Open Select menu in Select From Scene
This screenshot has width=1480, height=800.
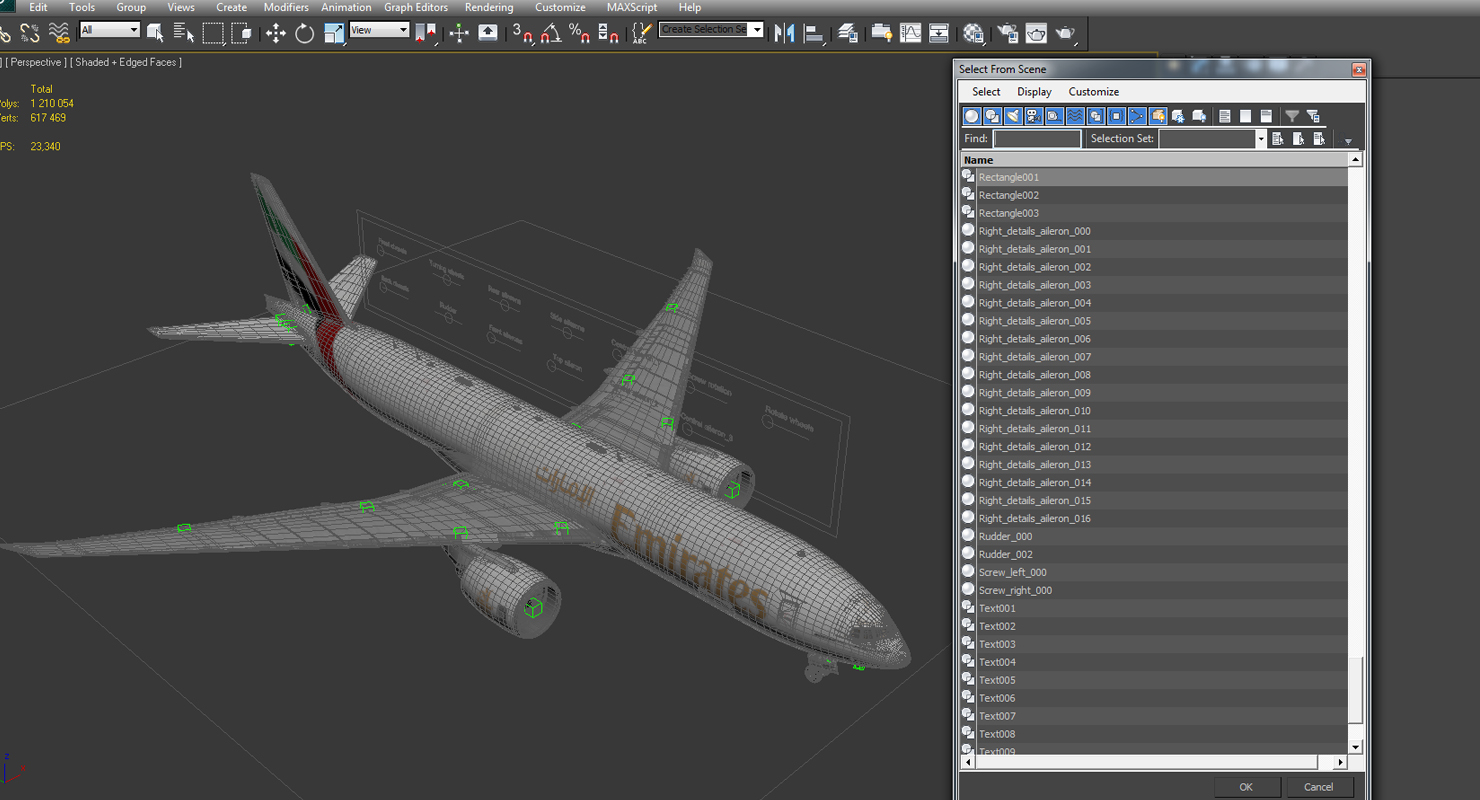[986, 92]
